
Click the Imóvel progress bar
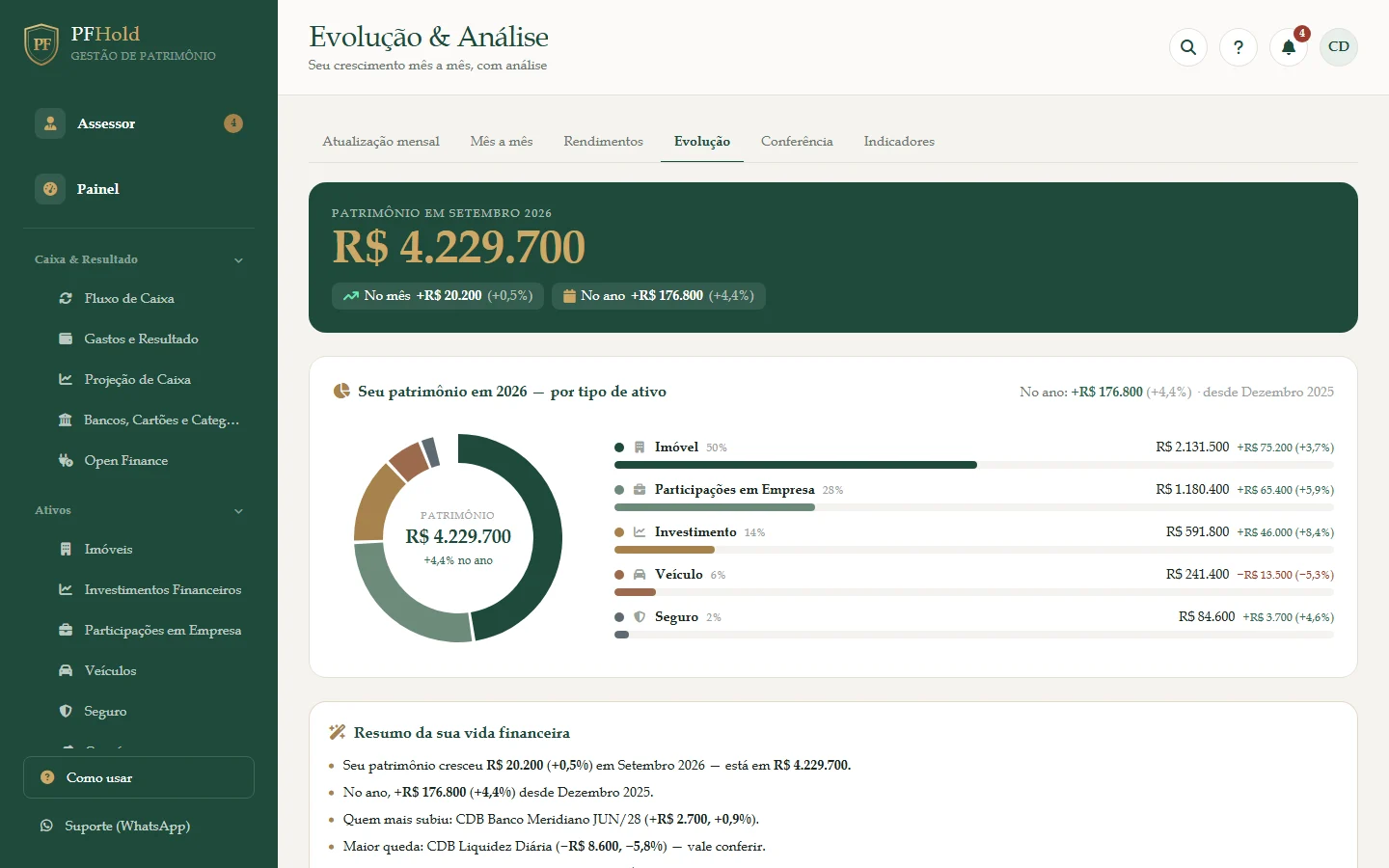[x=974, y=465]
